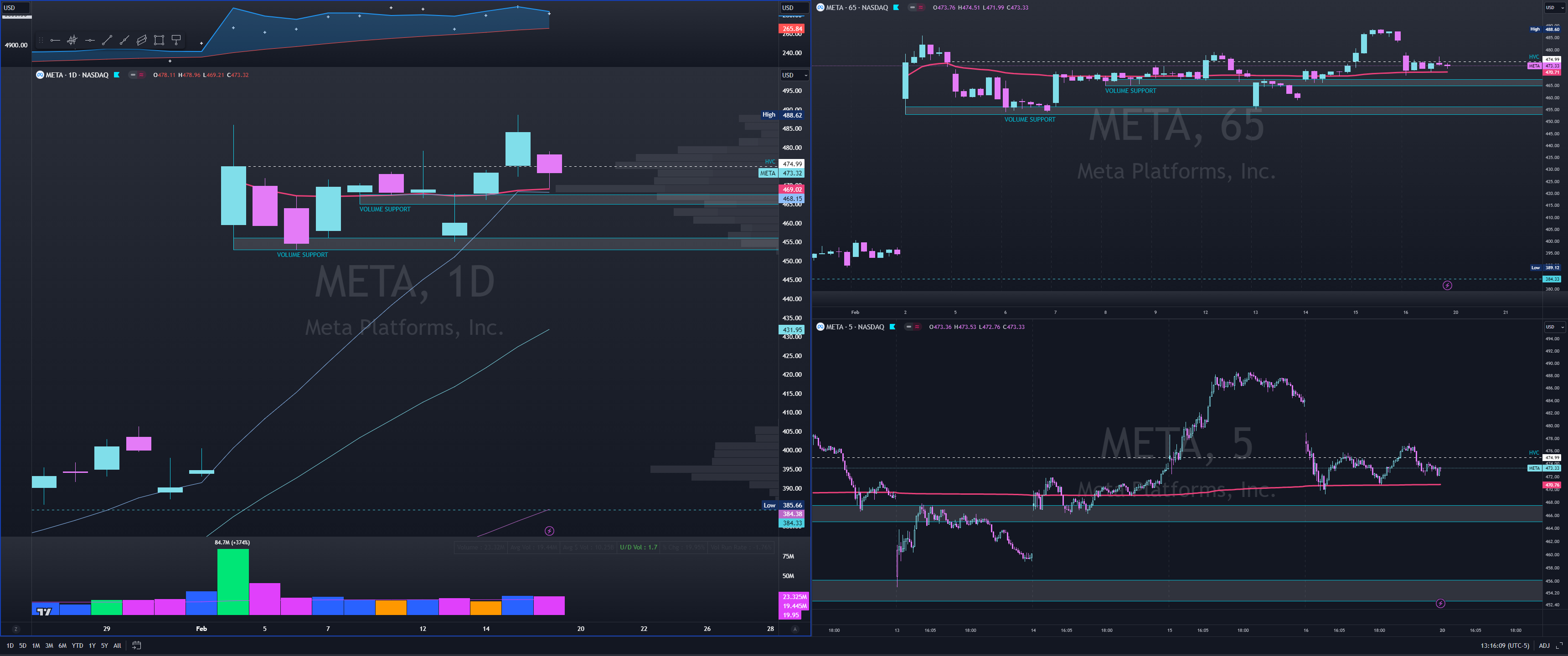Select the horizontal ray drawing tool

[55, 40]
